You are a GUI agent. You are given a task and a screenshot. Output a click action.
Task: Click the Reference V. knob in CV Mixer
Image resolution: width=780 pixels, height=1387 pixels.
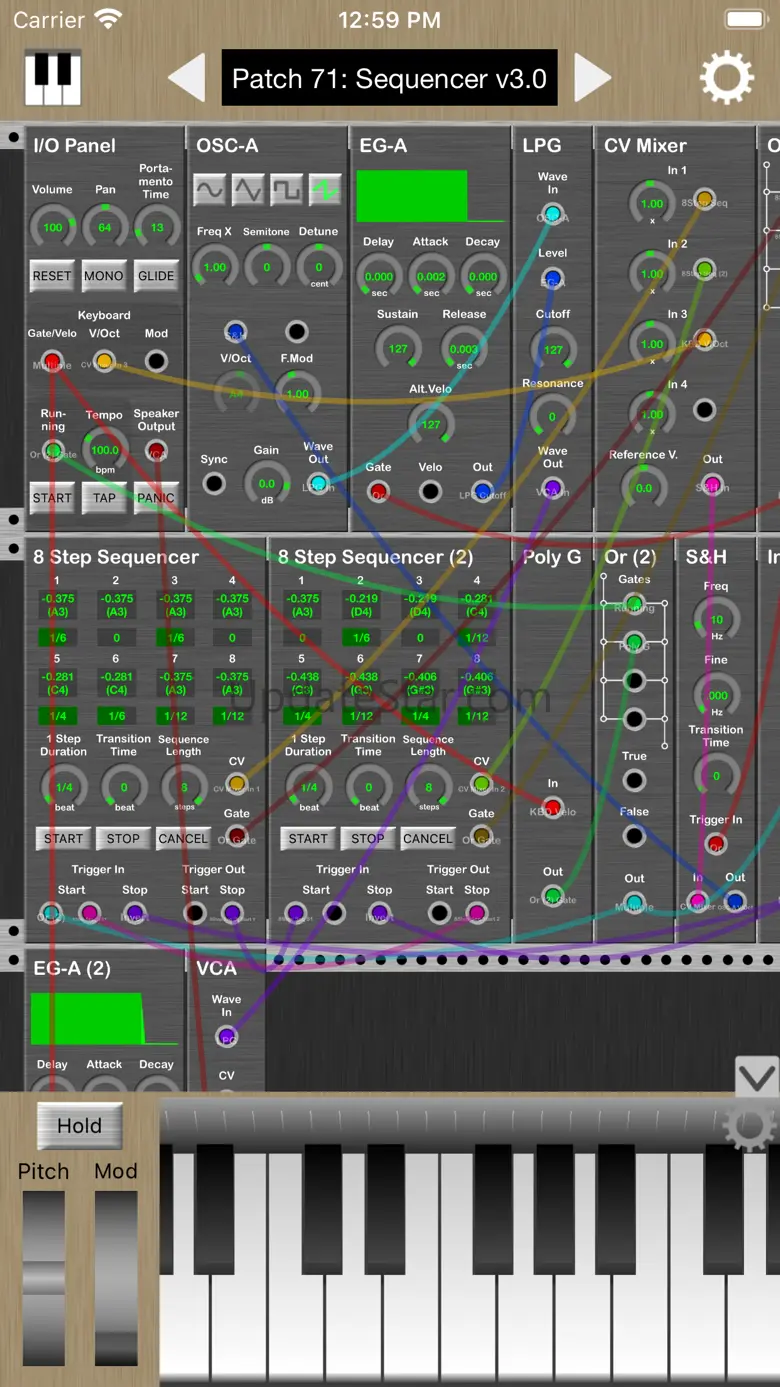(x=644, y=487)
